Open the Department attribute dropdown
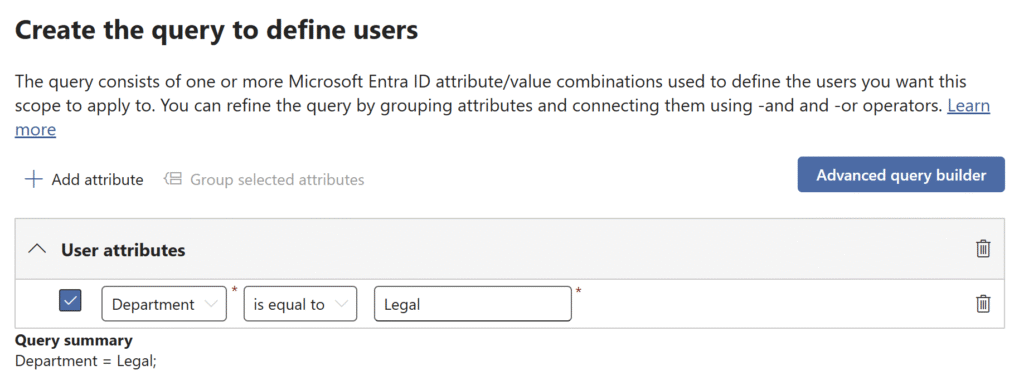 coord(164,304)
